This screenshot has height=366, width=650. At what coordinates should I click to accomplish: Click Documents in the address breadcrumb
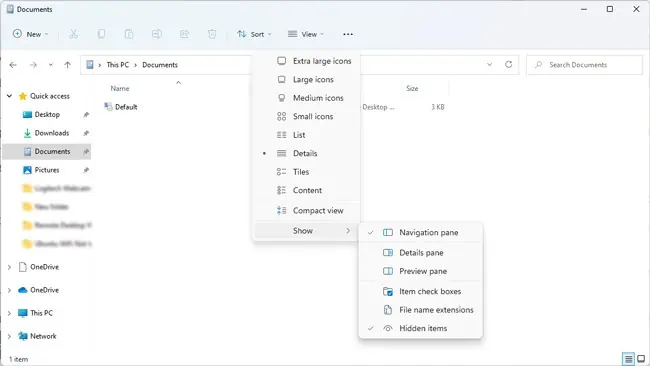coord(160,65)
